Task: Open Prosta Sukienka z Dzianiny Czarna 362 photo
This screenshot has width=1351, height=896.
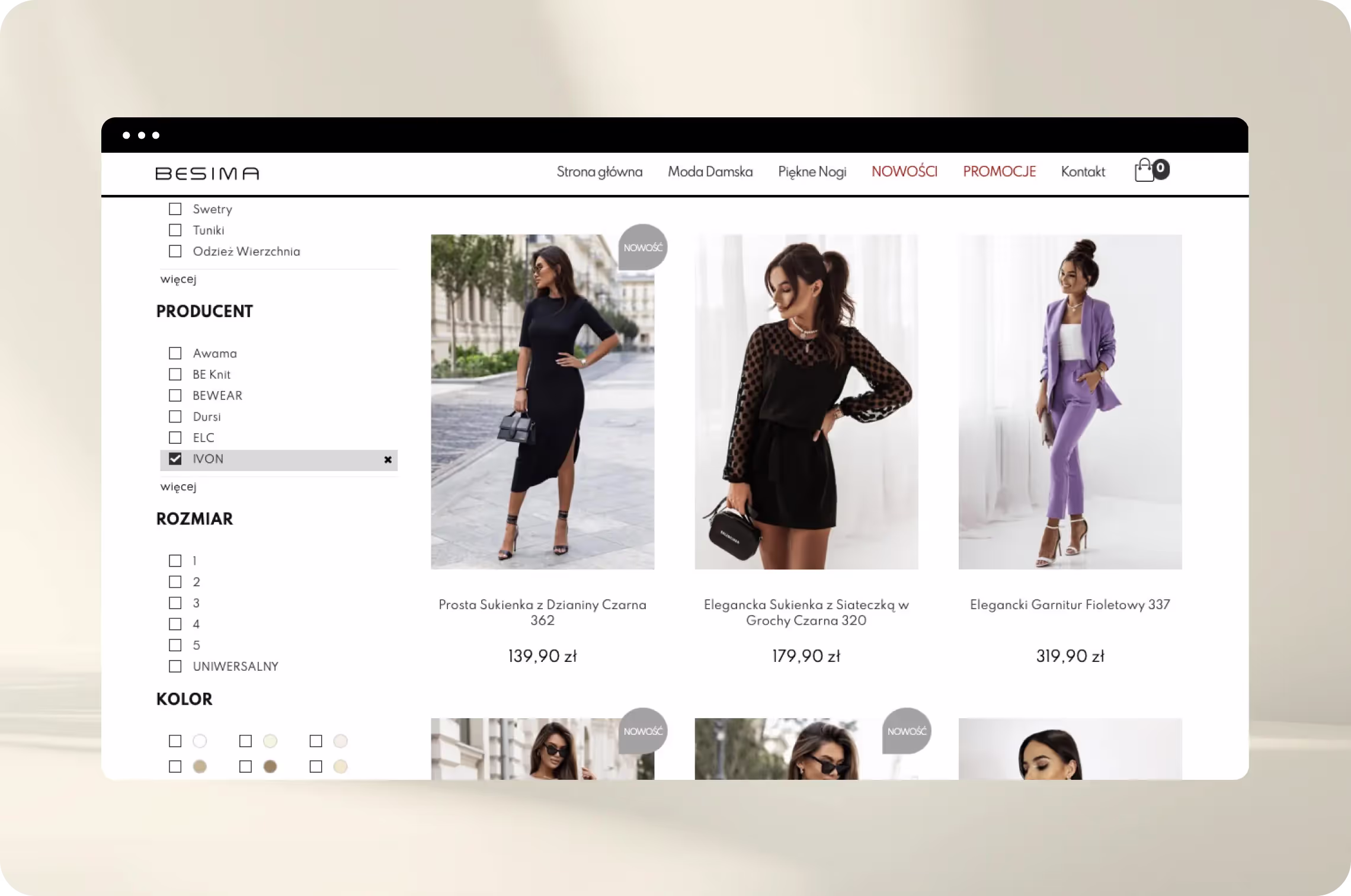Action: pyautogui.click(x=542, y=402)
